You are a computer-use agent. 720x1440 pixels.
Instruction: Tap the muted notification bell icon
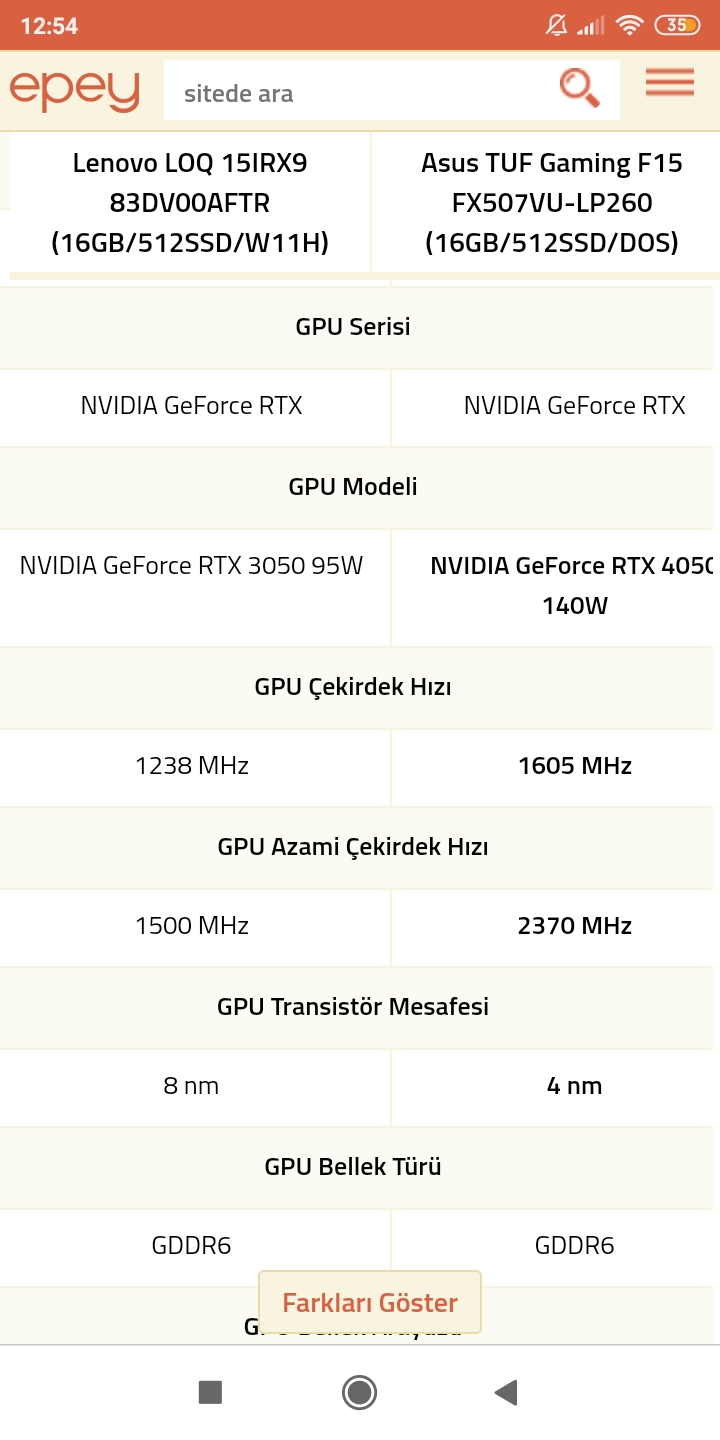(557, 26)
